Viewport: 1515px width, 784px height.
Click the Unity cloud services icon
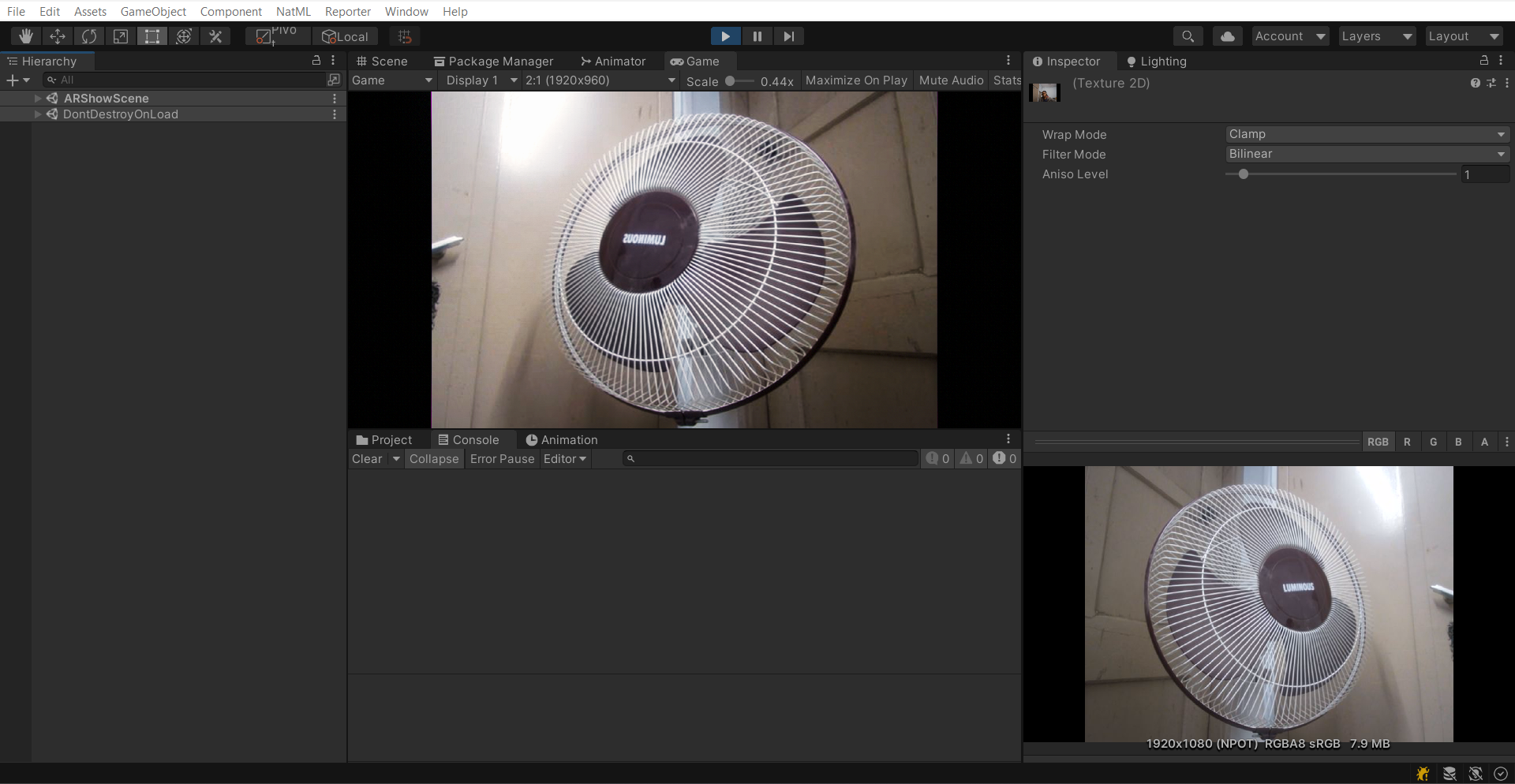(1227, 35)
